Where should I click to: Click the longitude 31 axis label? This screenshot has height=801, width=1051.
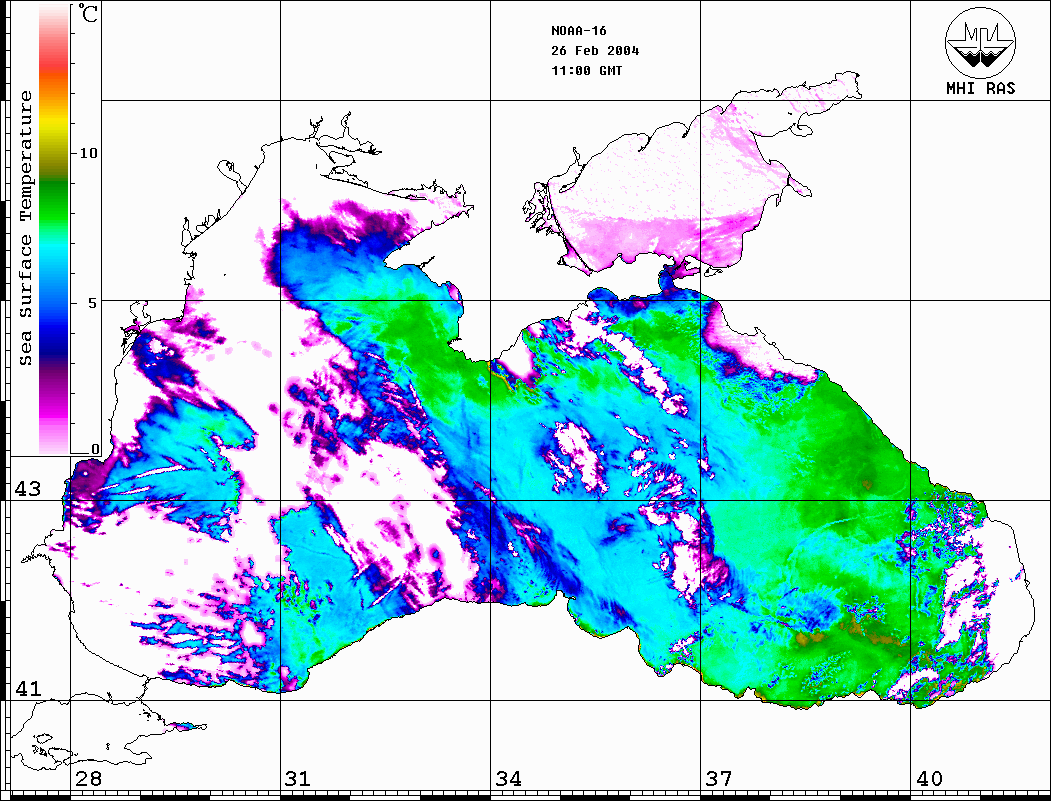pos(297,779)
